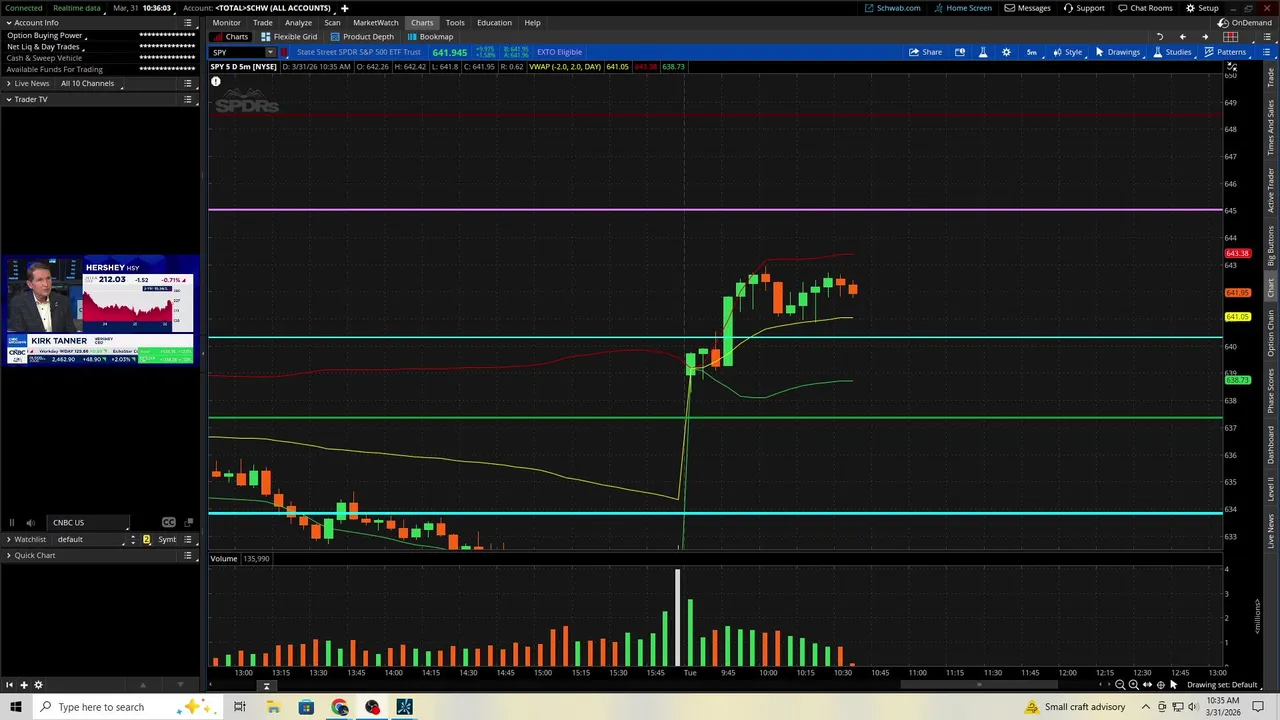
Task: Switch to the Monitor tab
Action: point(226,22)
